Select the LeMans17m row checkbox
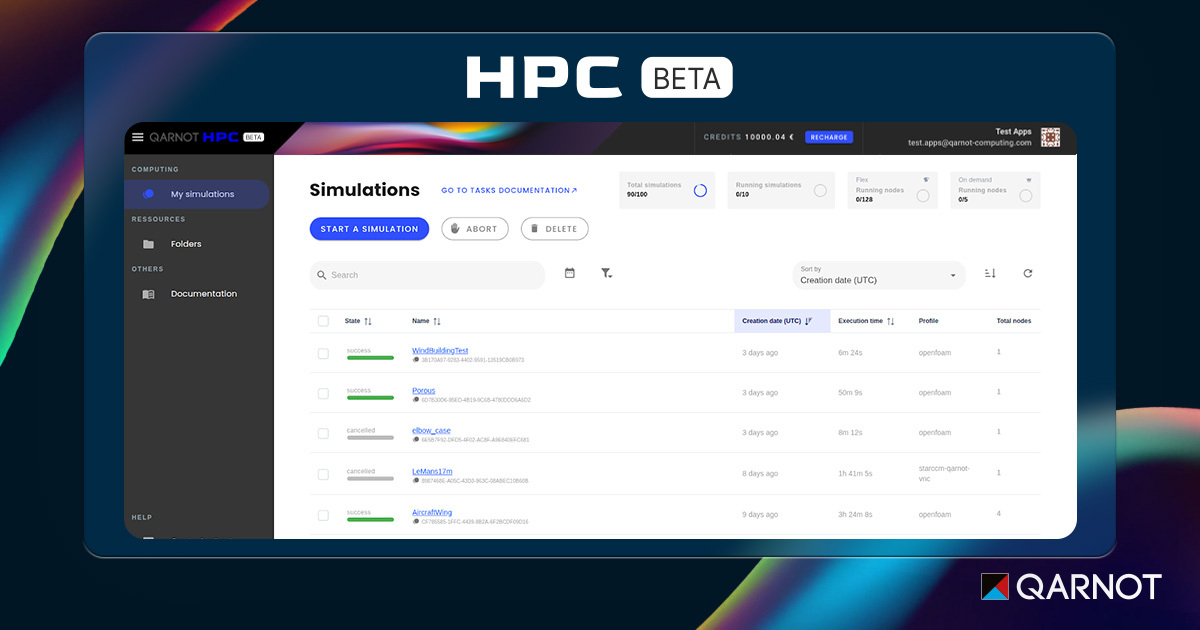 coord(323,475)
